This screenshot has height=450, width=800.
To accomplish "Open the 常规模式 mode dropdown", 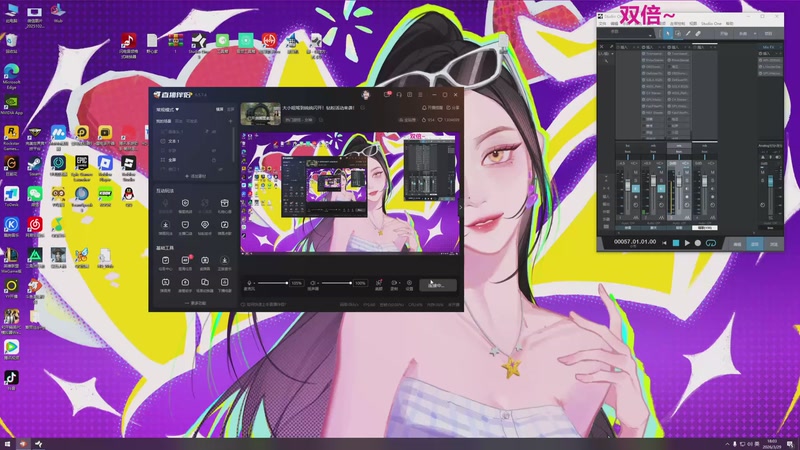I will point(167,109).
